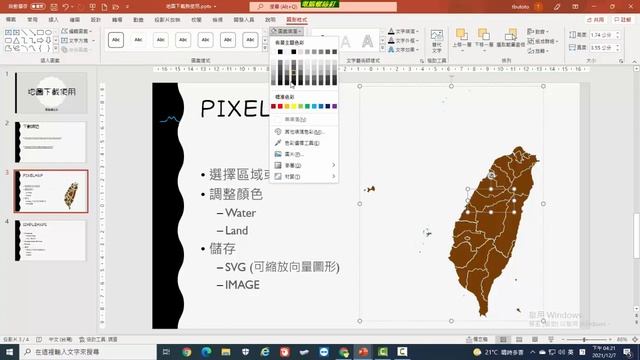Image resolution: width=640 pixels, height=360 pixels.
Task: Open the Text Fill dropdown (文字填滿)
Action: click(403, 31)
